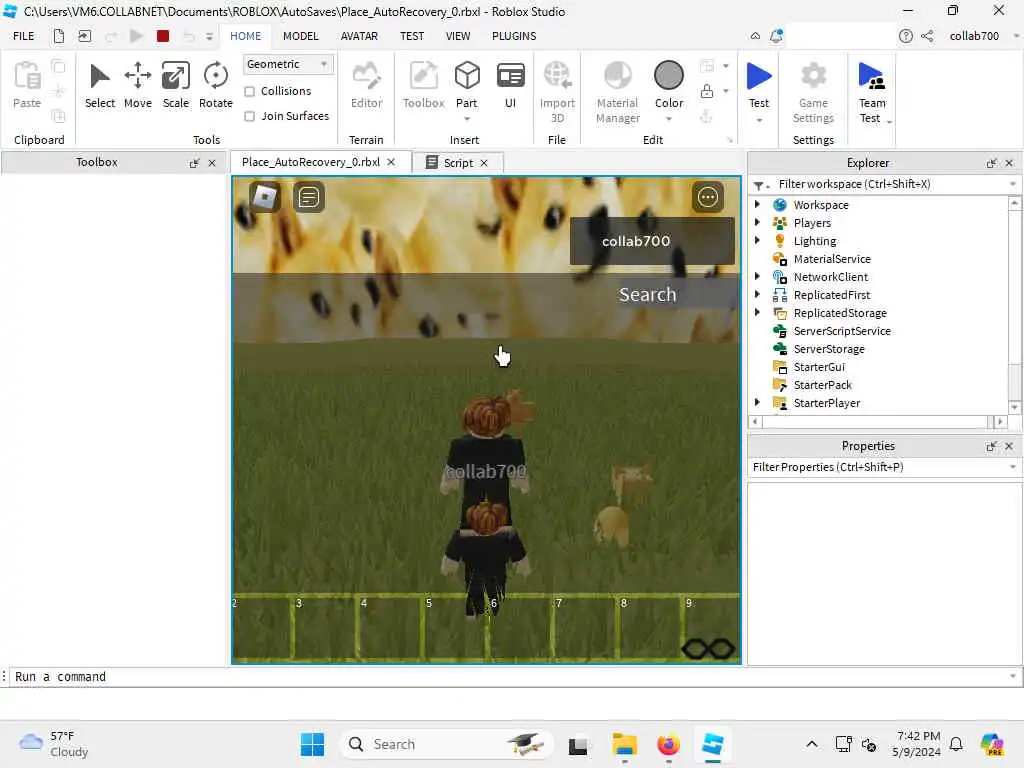Switch to the PLUGINS ribbon tab
Screen dimensions: 1024x768
pyautogui.click(x=514, y=36)
